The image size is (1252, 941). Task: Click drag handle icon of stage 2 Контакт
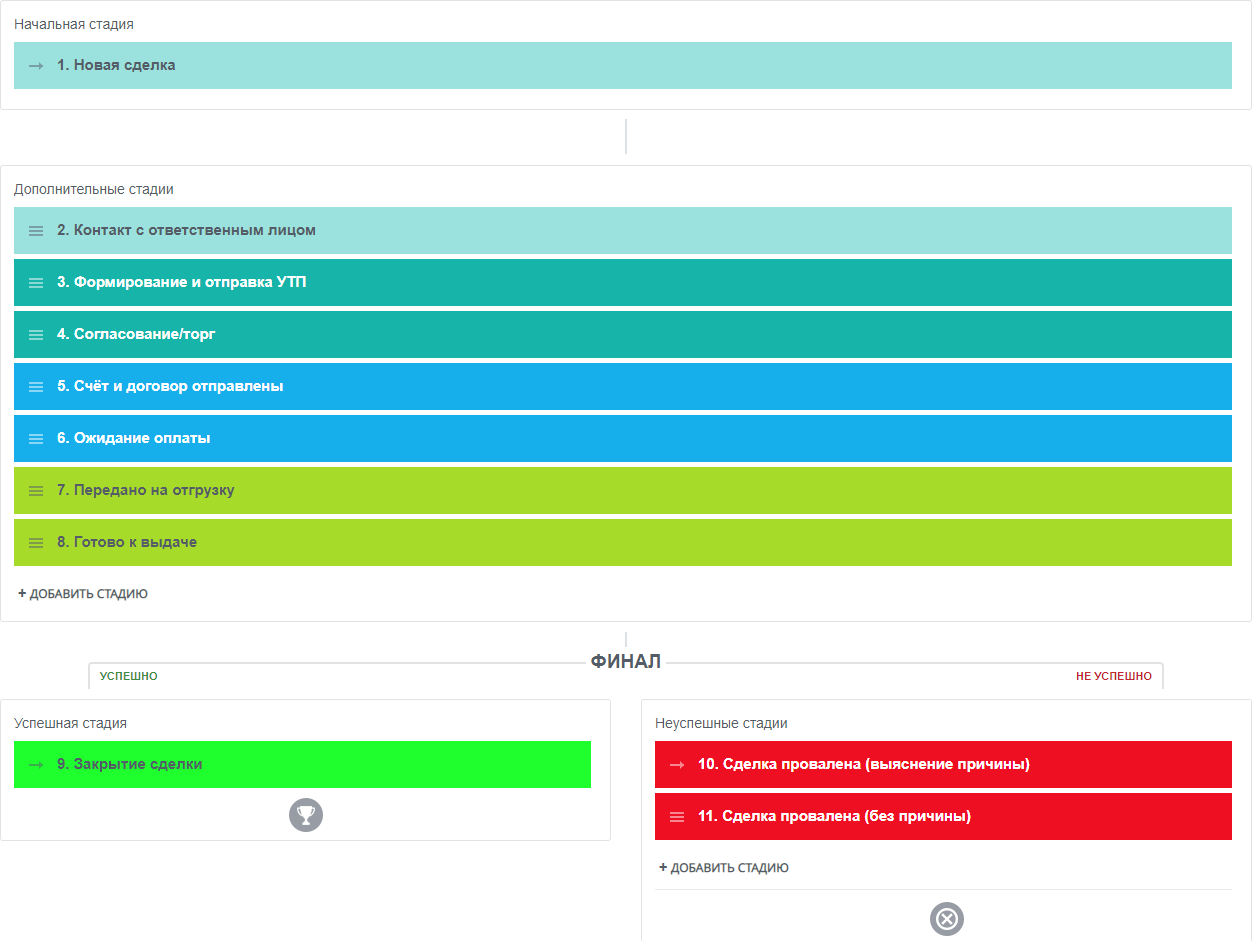(x=36, y=231)
